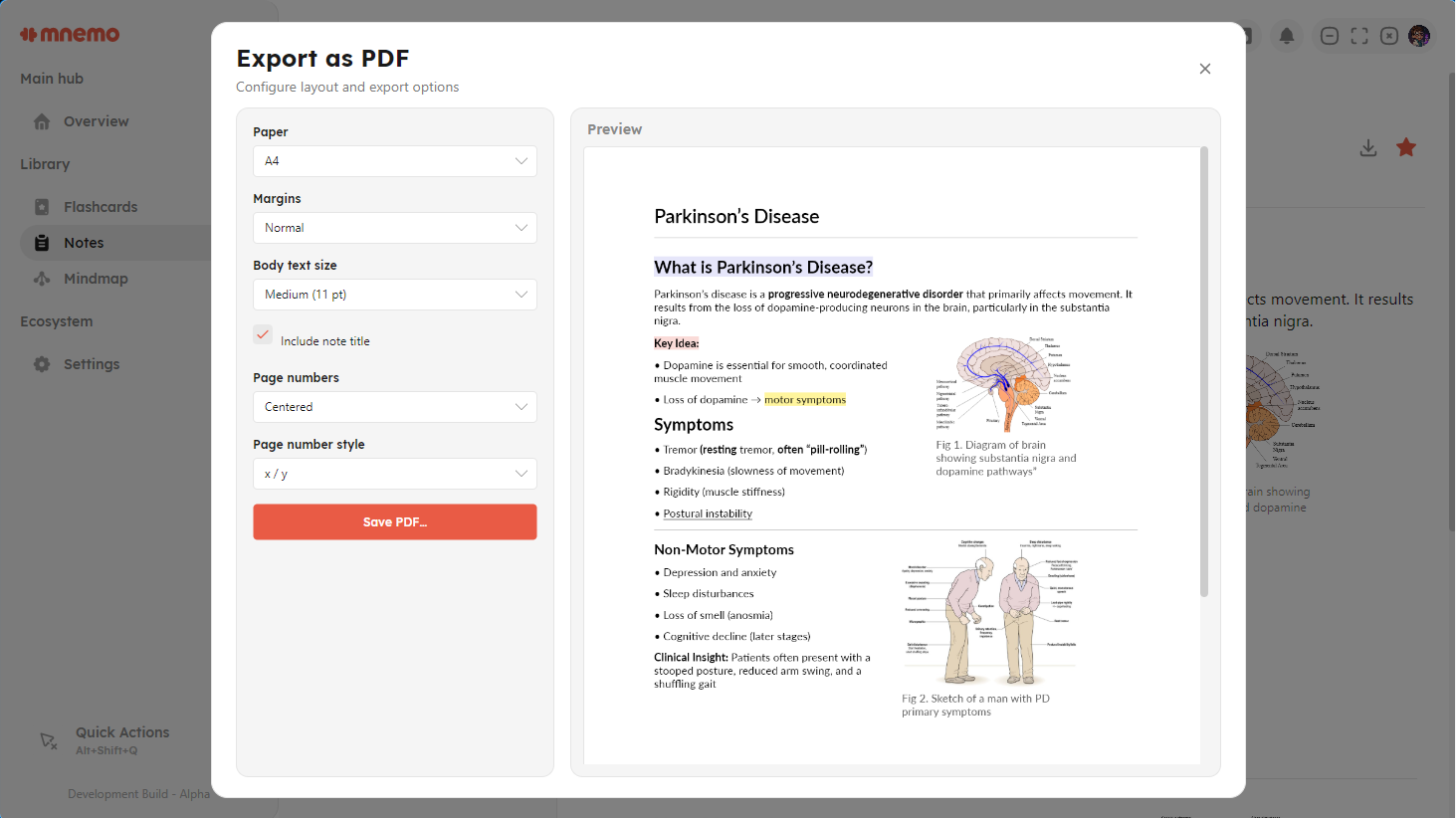Click the Mindmap node icon

click(42, 279)
